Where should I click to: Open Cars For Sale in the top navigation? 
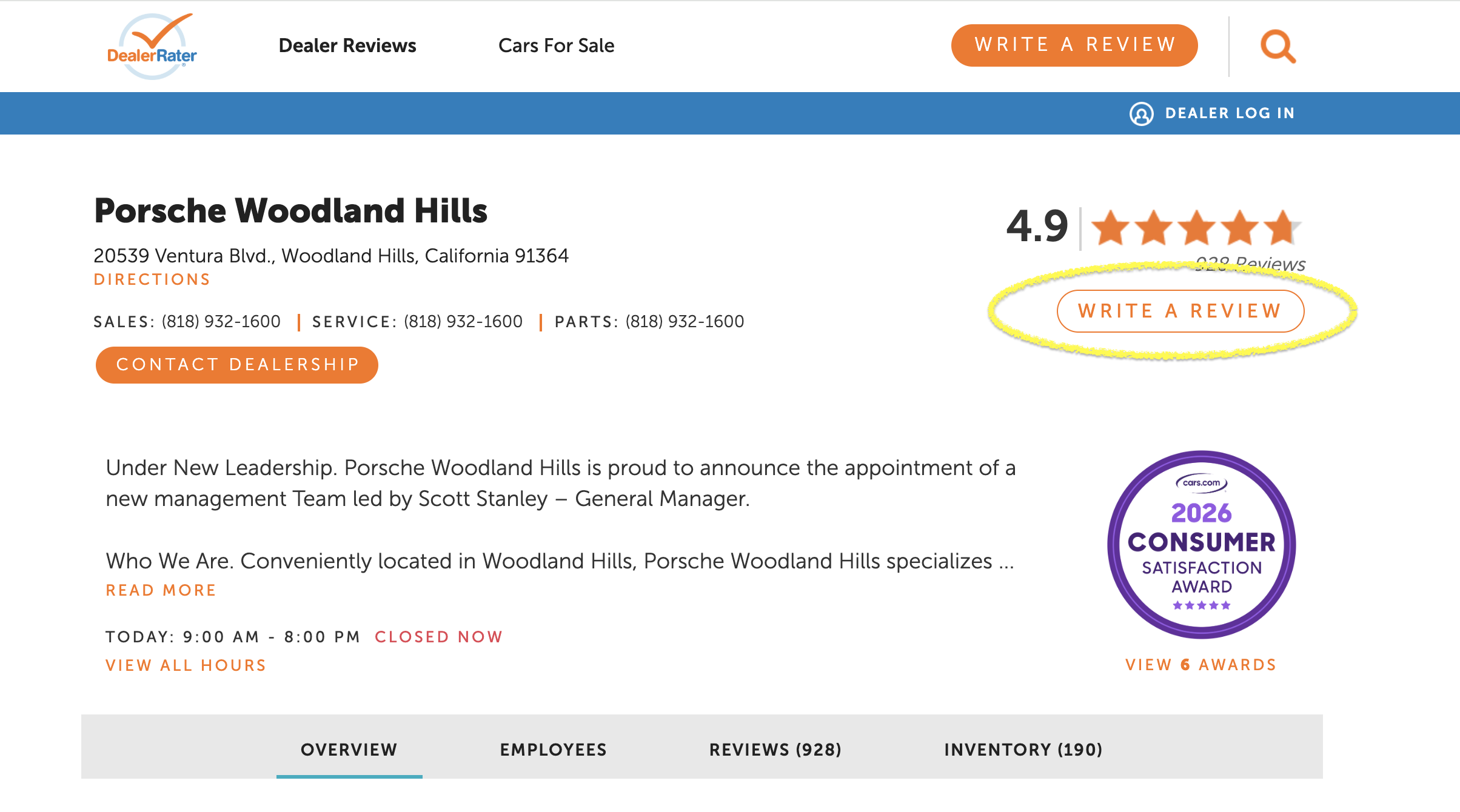[556, 45]
